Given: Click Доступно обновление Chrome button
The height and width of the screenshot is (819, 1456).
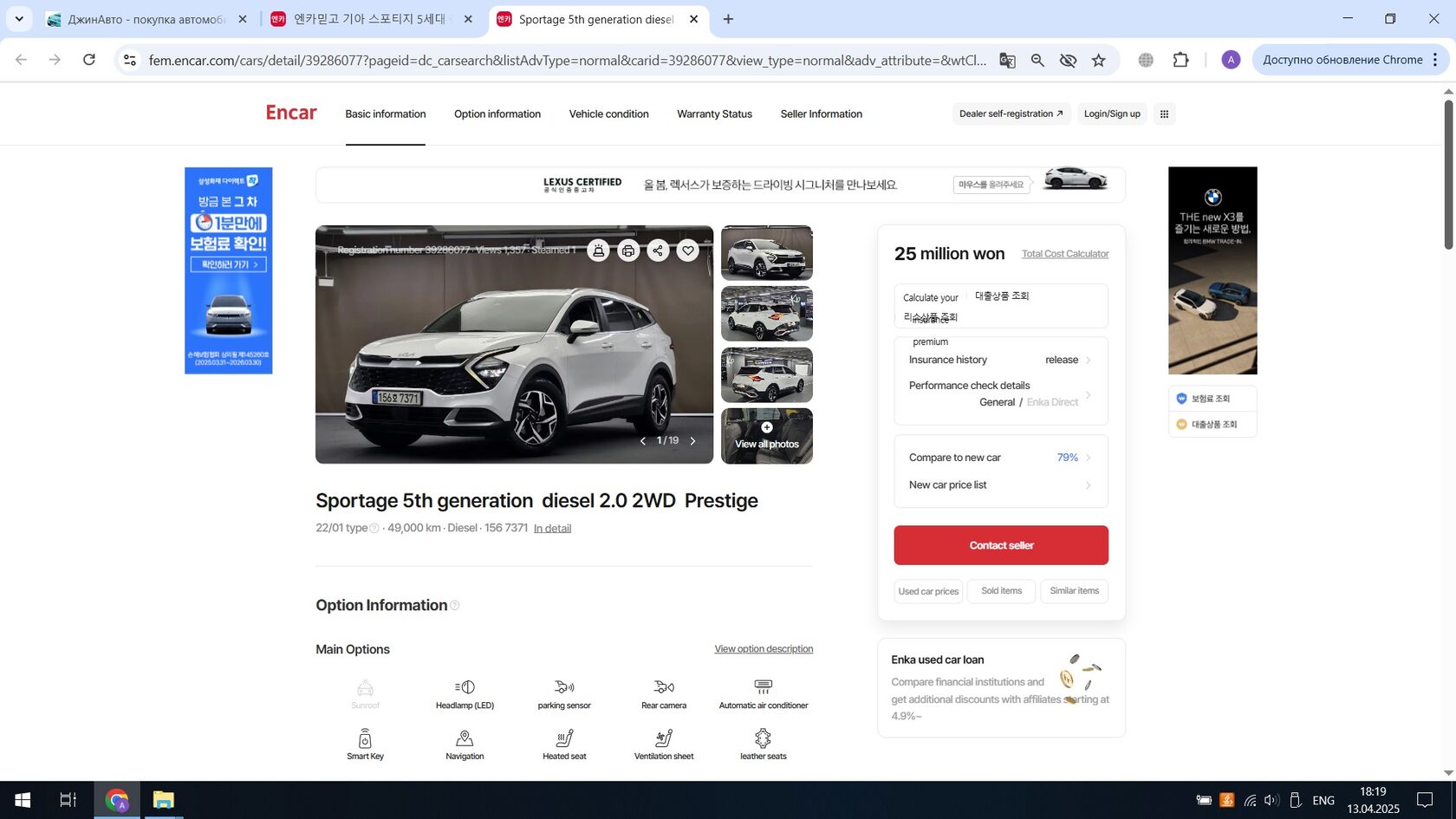Looking at the screenshot, I should [1342, 60].
